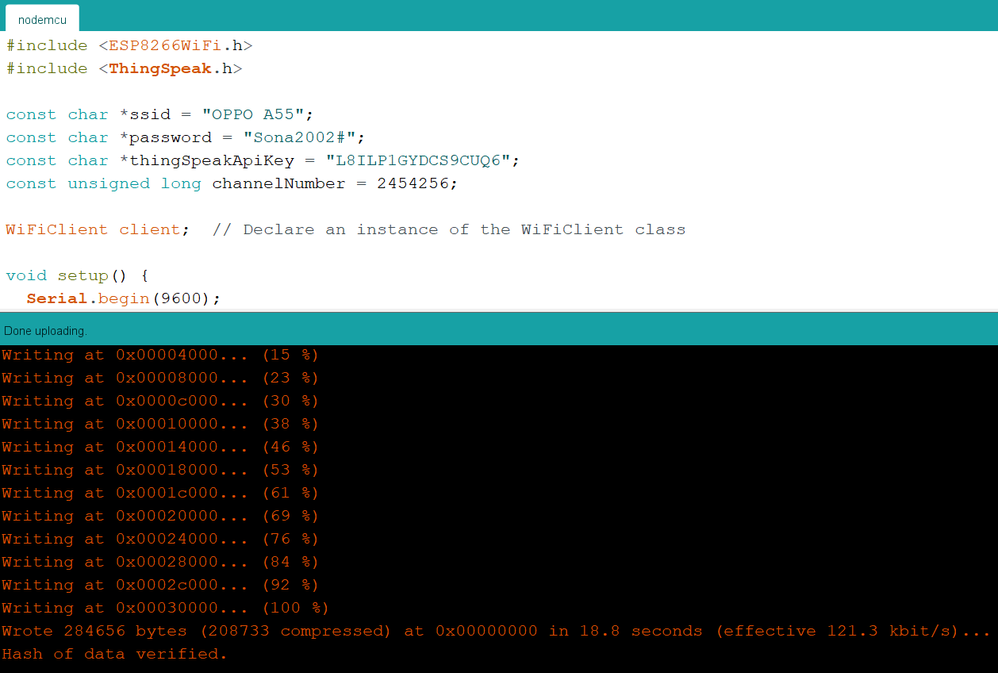Click the 'WiFiClient client;' line
This screenshot has width=998, height=673.
point(97,229)
